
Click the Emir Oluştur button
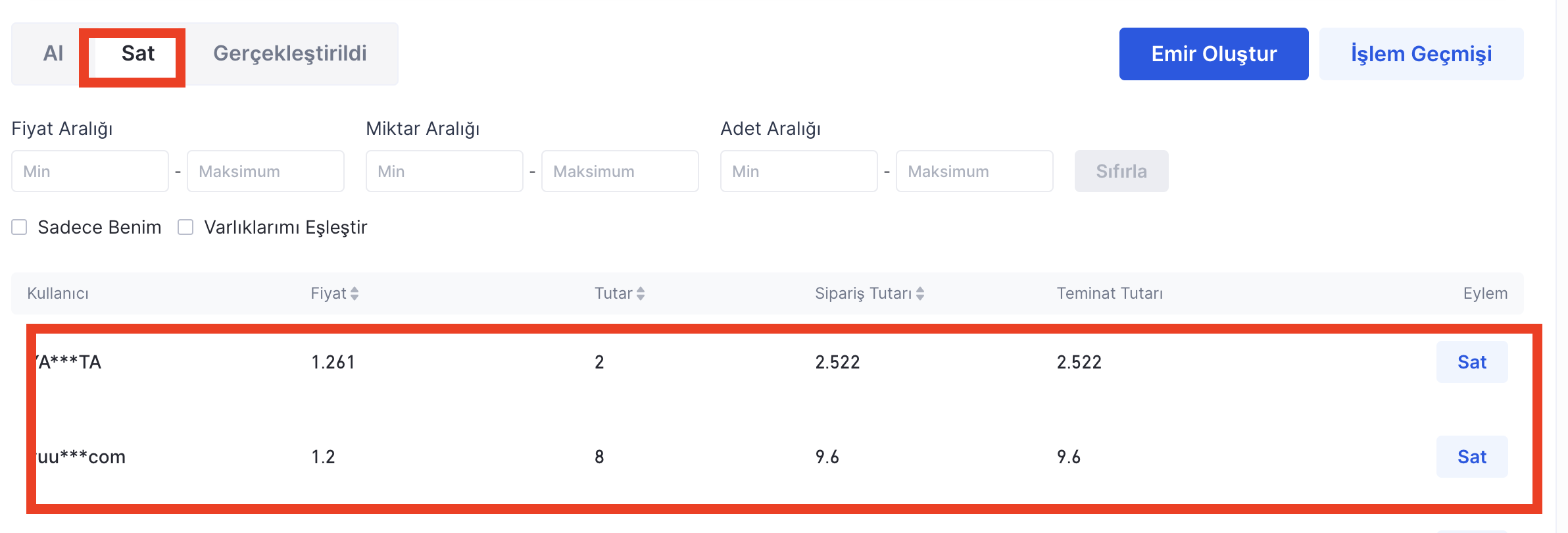1213,54
